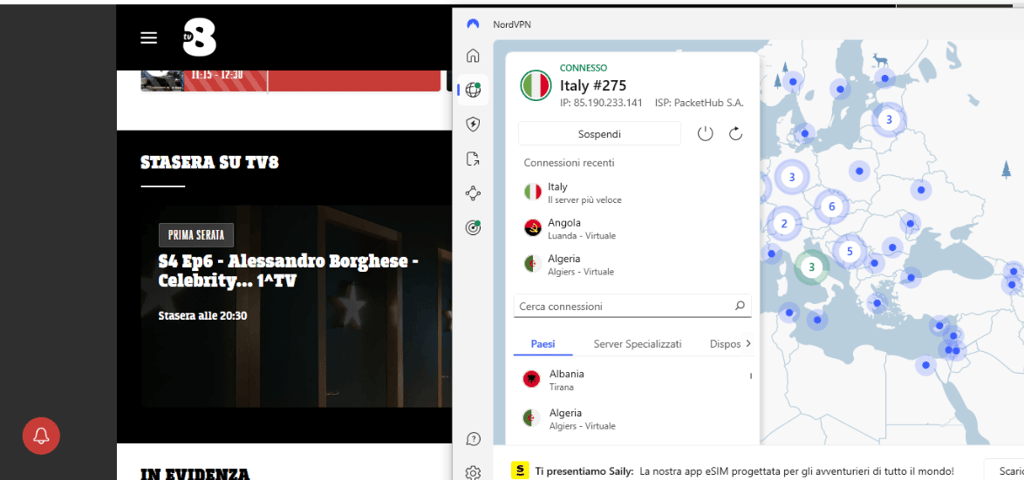The width and height of the screenshot is (1024, 480).
Task: Select recent connection Angola Luanda
Action: [632, 229]
